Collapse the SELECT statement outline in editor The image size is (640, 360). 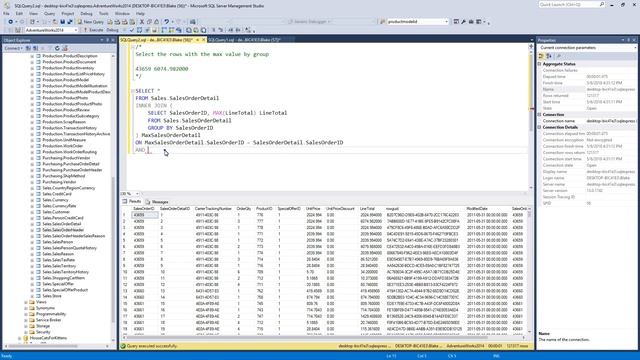[x=132, y=91]
